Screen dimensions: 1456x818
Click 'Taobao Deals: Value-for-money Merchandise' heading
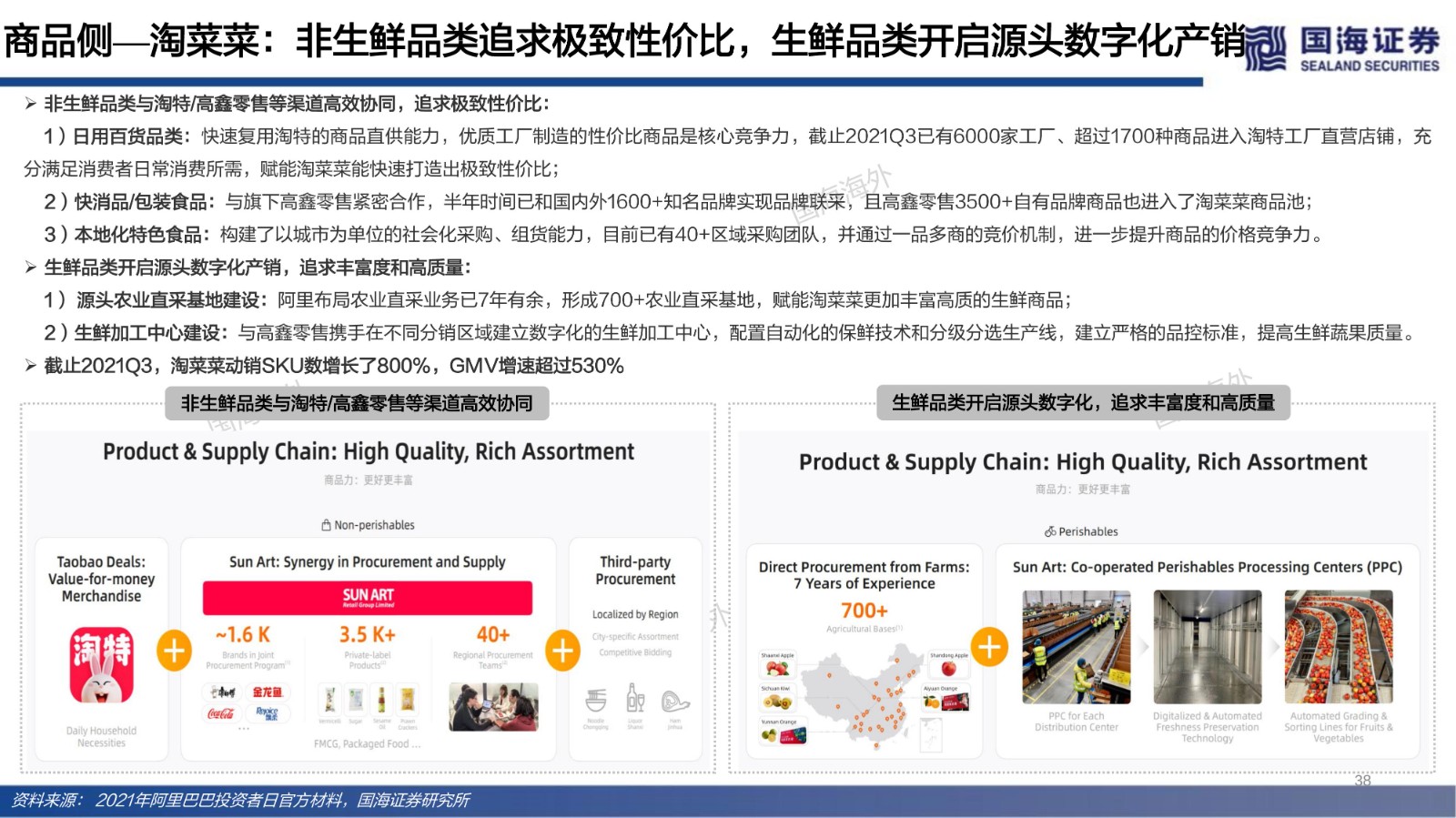[101, 579]
